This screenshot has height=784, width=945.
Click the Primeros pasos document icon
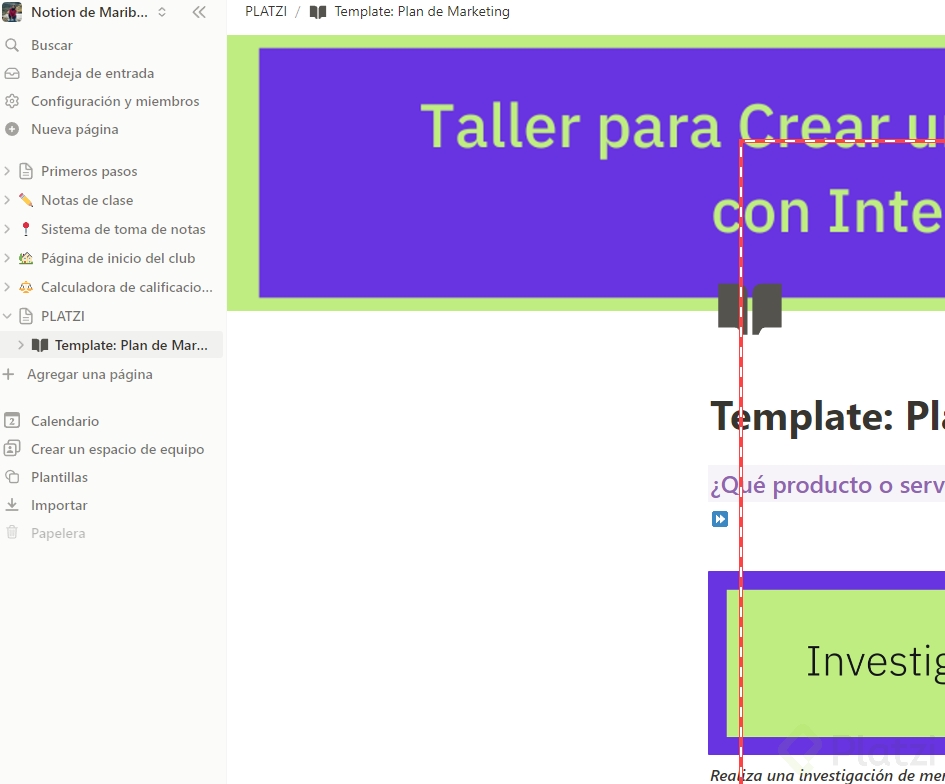coord(26,171)
